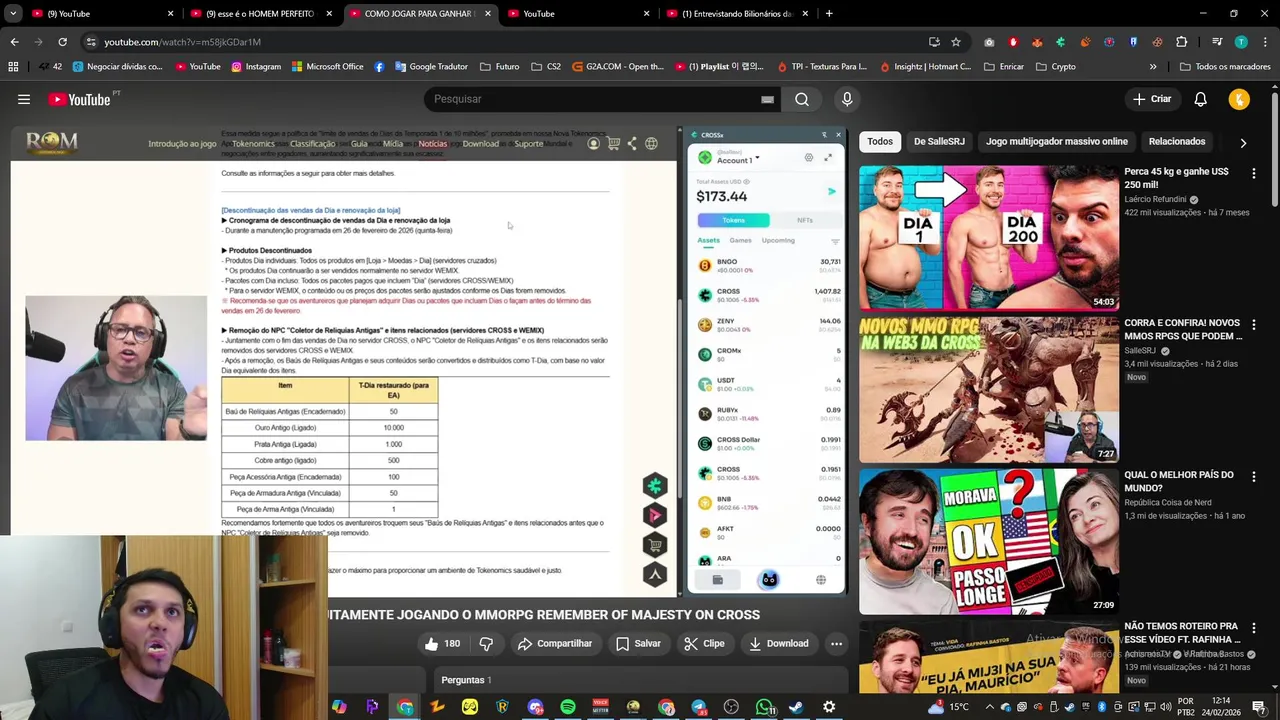Open Steam from the taskbar

click(796, 707)
